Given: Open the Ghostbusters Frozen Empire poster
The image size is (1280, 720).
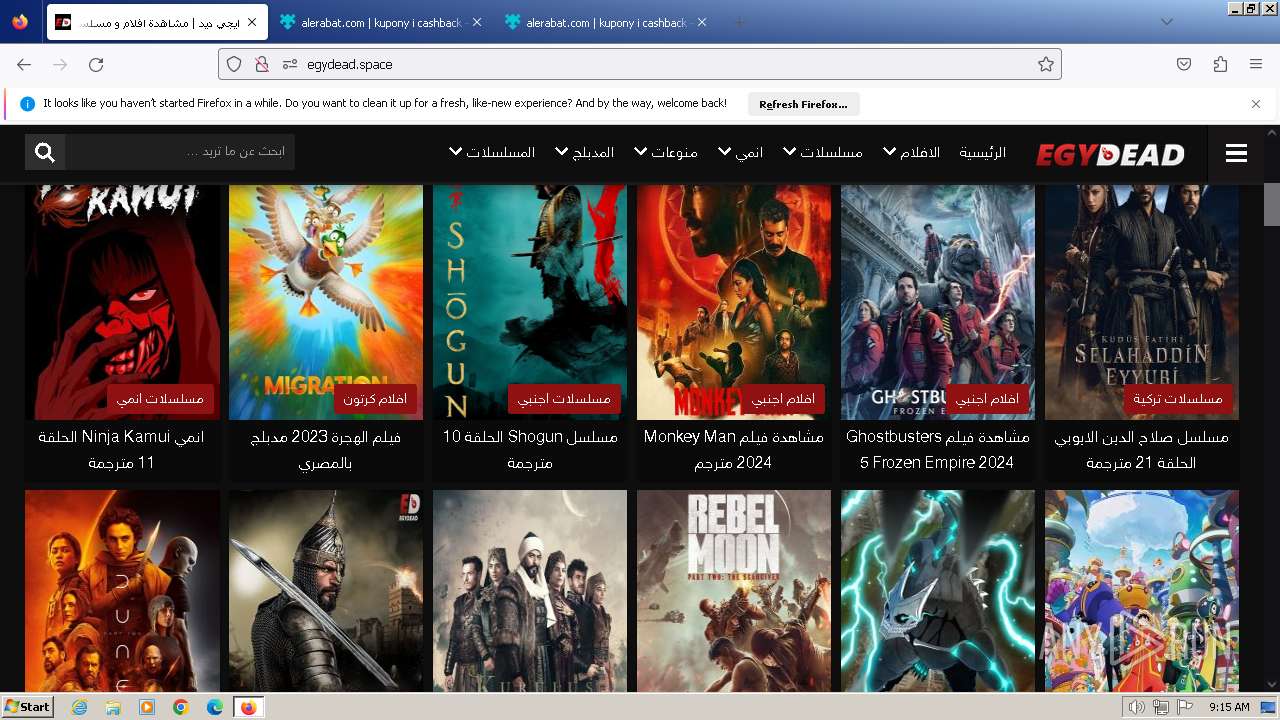Looking at the screenshot, I should [938, 302].
